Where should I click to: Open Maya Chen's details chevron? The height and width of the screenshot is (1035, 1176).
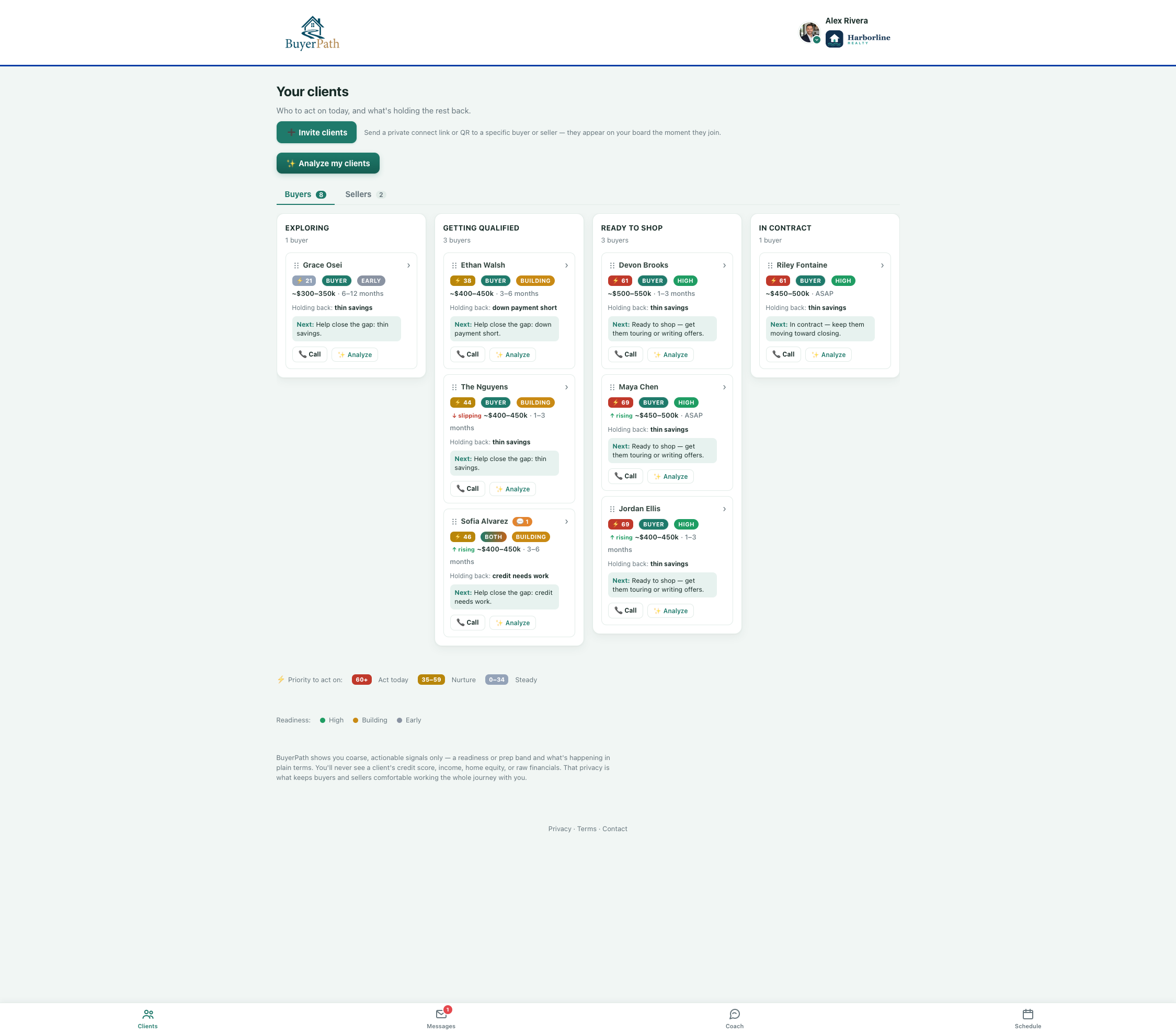click(x=724, y=387)
